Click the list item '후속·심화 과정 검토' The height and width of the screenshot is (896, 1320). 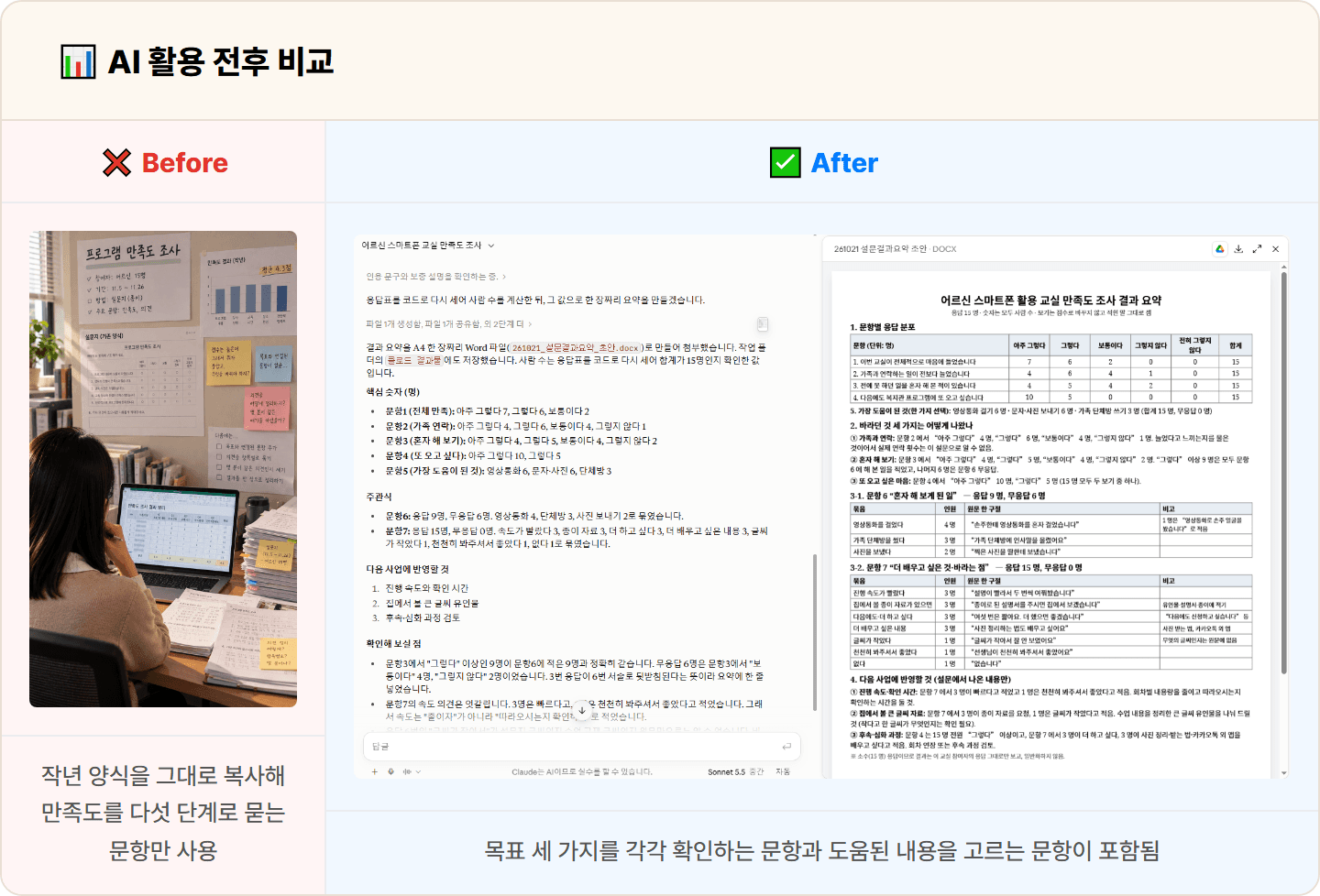click(x=423, y=618)
